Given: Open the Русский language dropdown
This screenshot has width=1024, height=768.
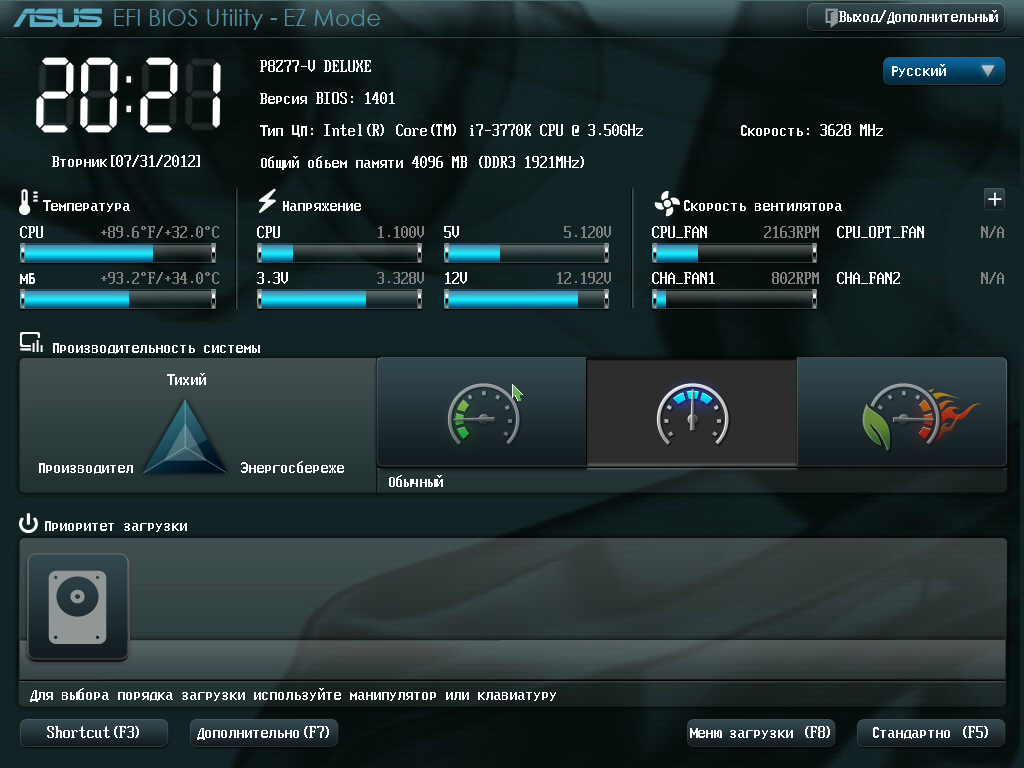Looking at the screenshot, I should 944,71.
